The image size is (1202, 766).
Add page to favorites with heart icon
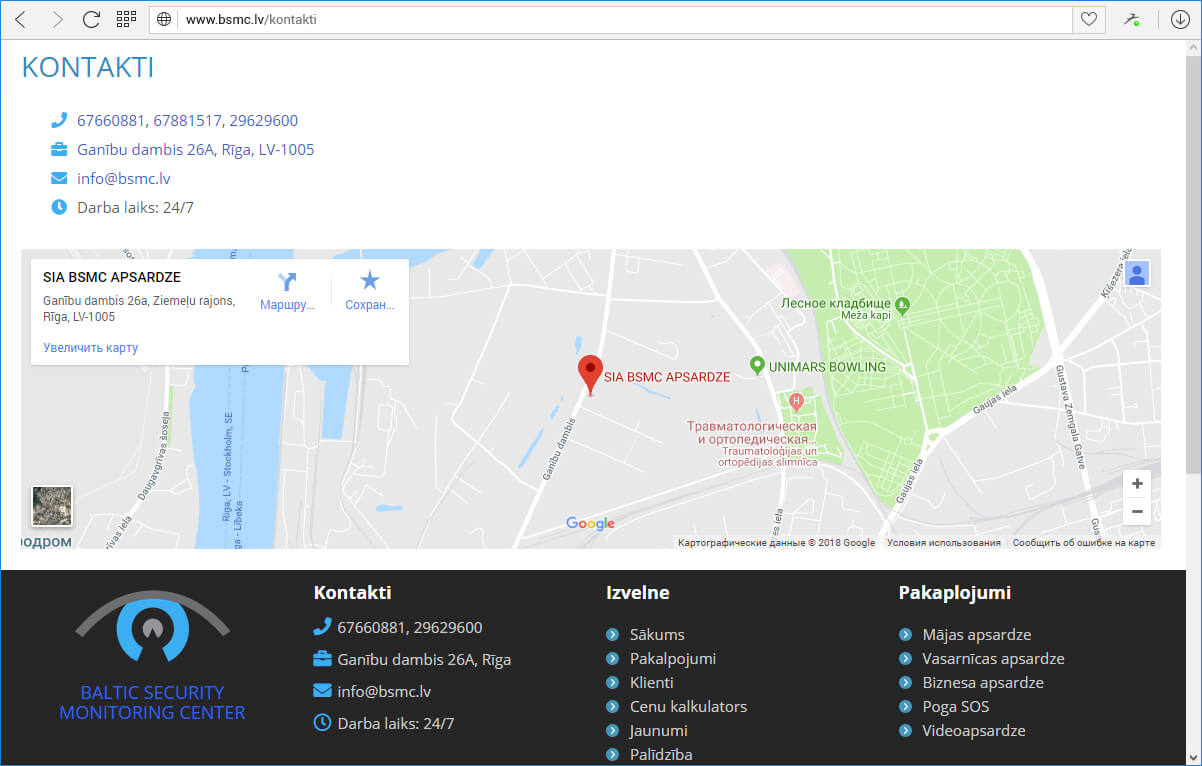point(1088,19)
